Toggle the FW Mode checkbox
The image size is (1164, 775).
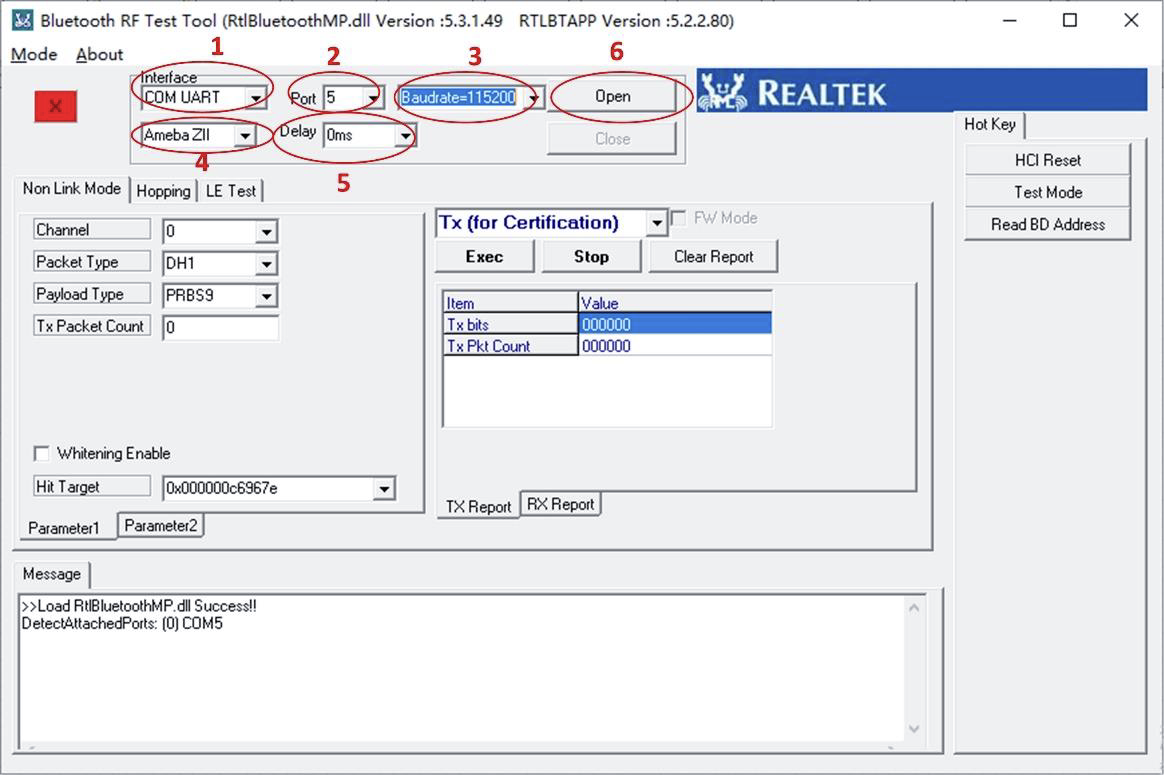tap(678, 218)
